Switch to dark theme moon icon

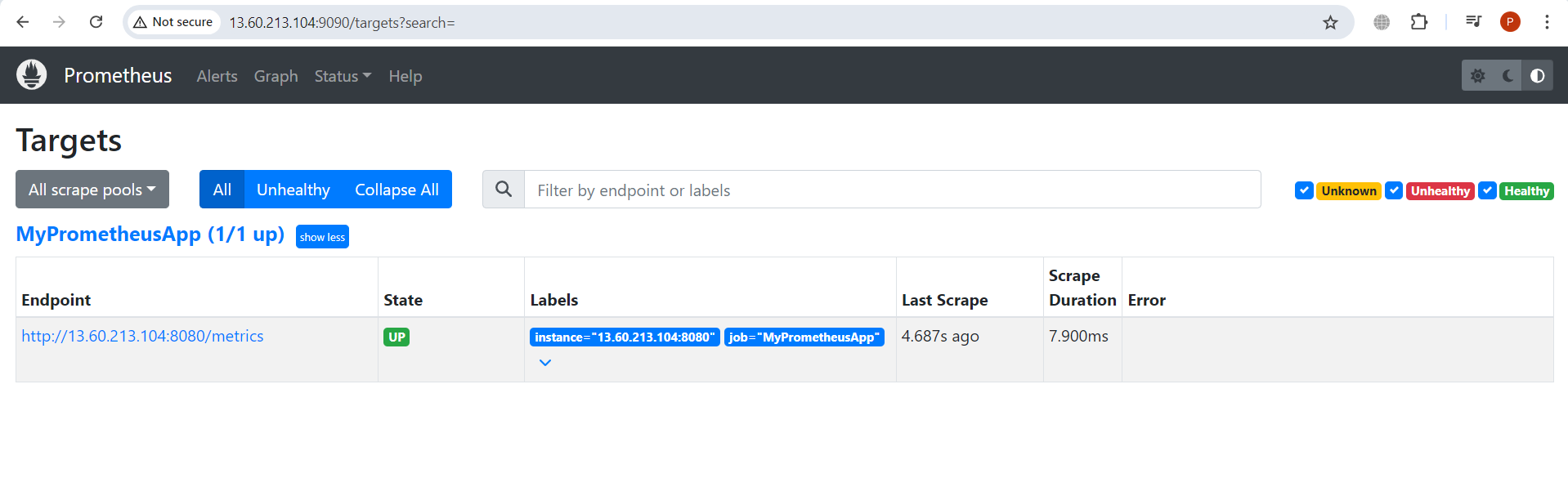point(1508,76)
